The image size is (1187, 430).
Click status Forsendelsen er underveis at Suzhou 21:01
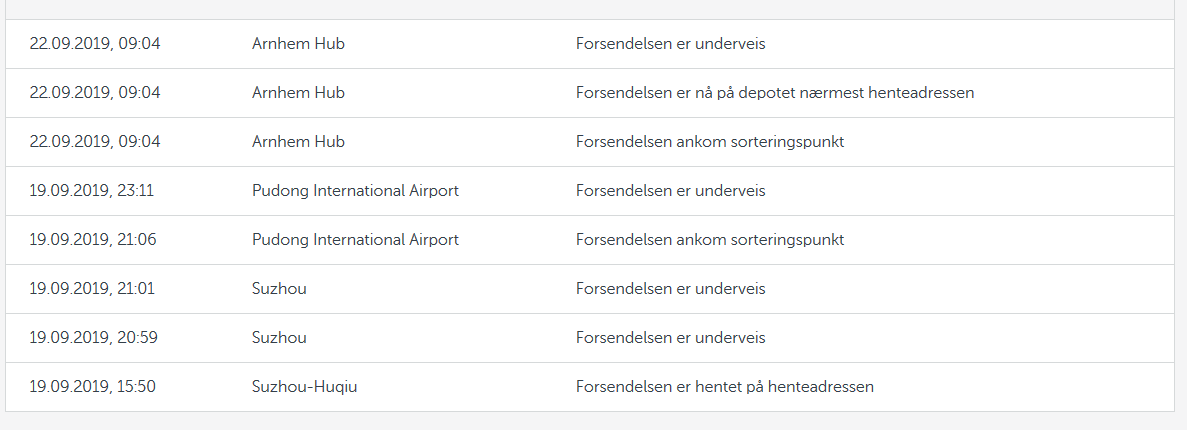pyautogui.click(x=670, y=288)
